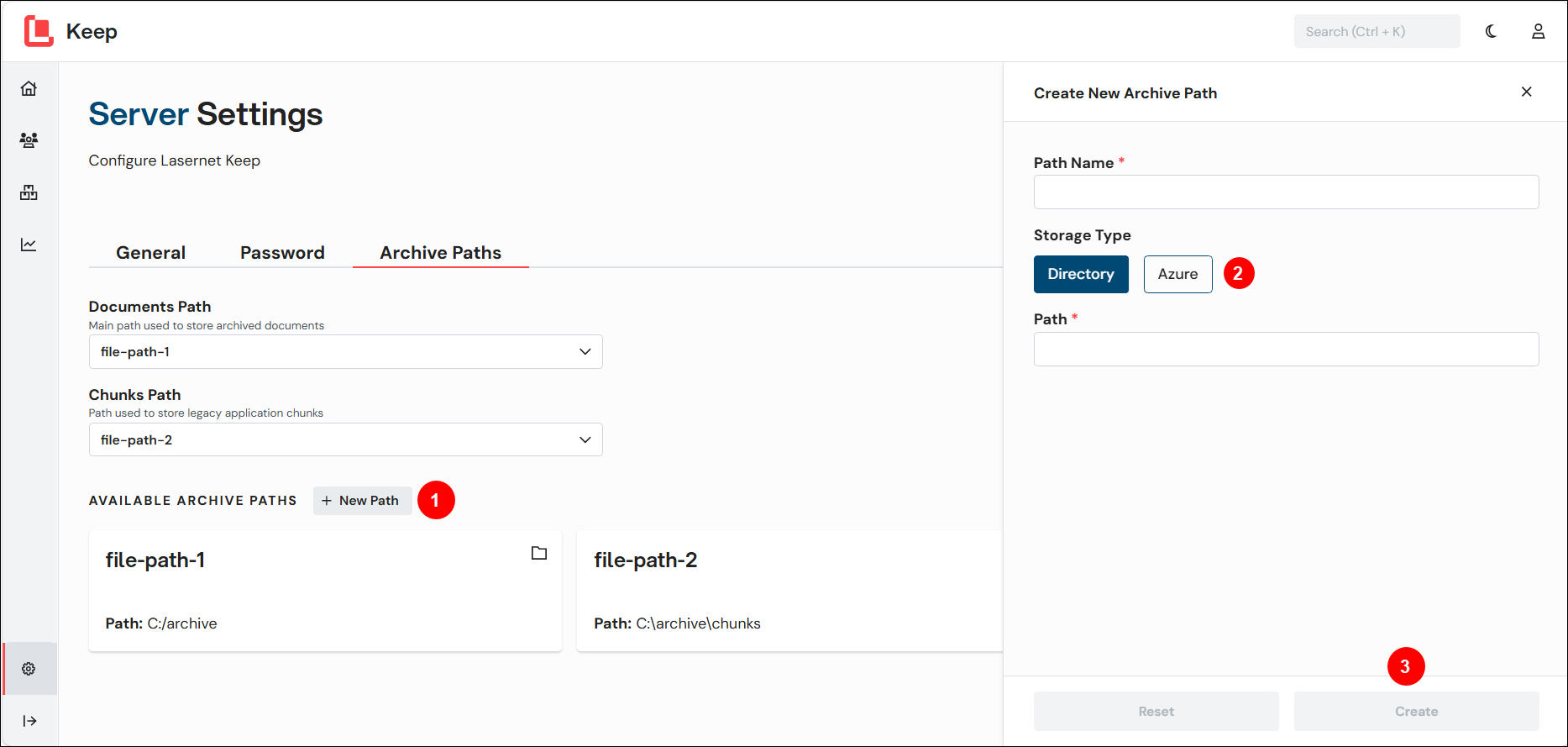Open the Documents Path dropdown
Screen dimensions: 1568x747
(x=345, y=351)
